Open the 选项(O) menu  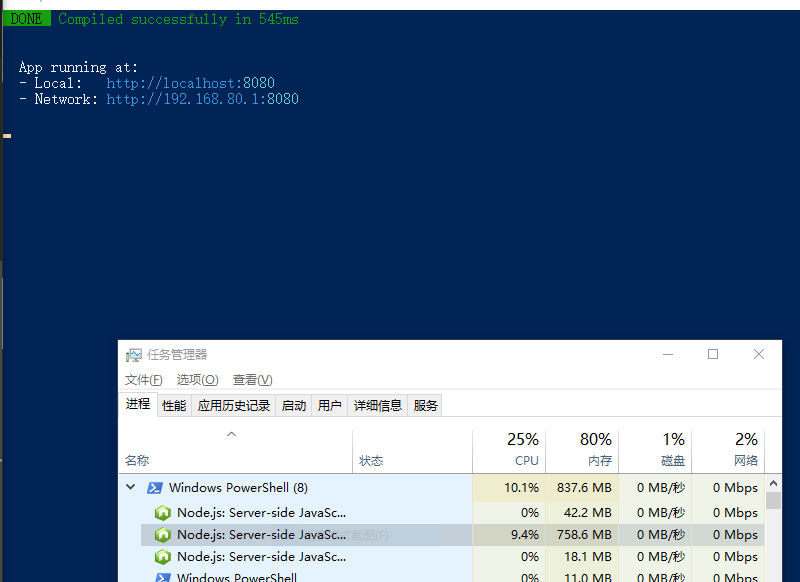point(197,380)
